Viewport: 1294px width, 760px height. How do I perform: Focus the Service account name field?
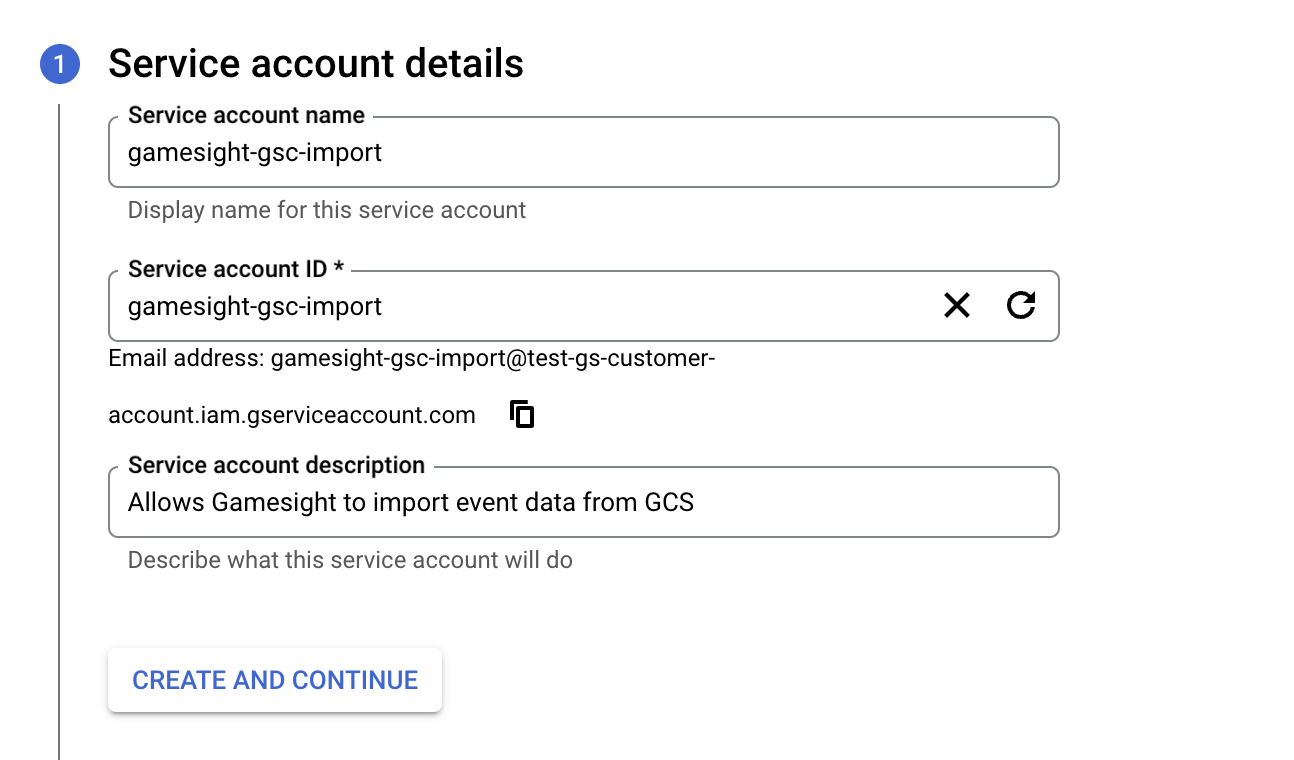point(583,152)
